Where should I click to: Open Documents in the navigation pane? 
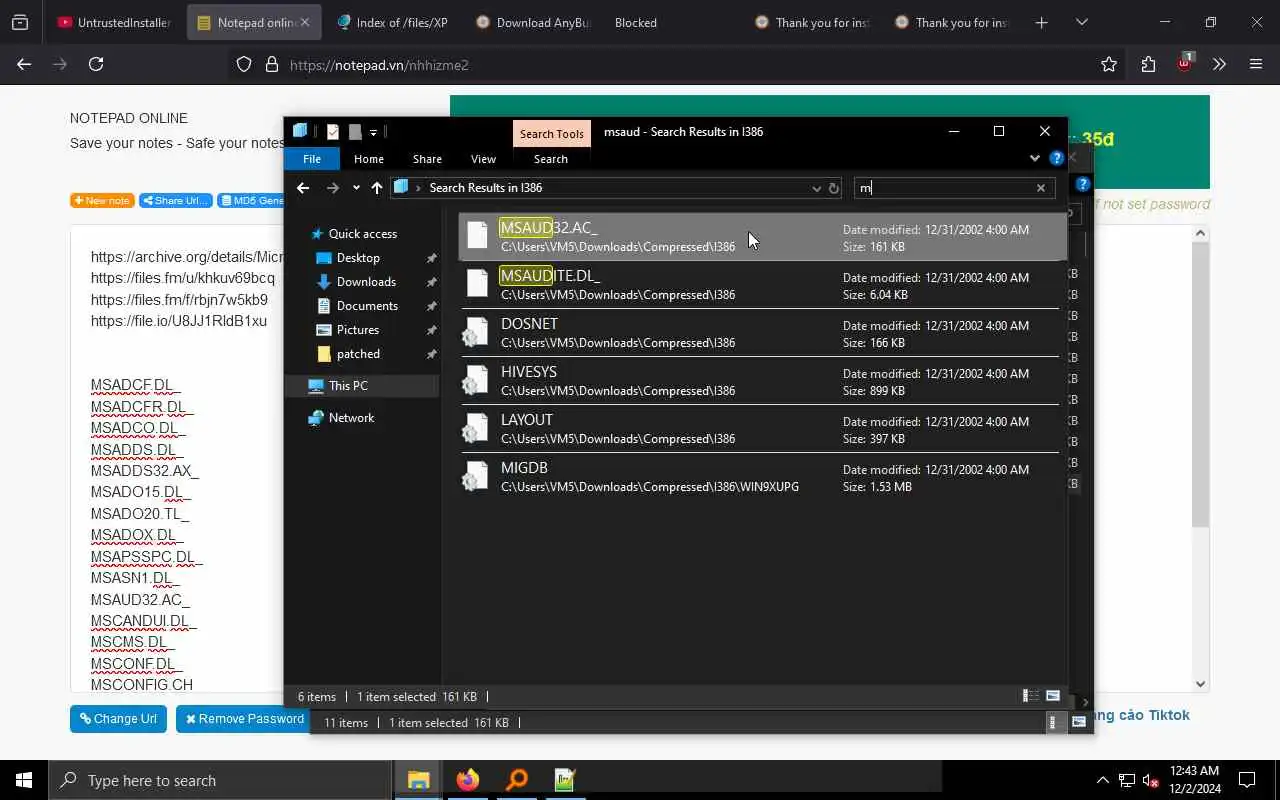click(367, 306)
